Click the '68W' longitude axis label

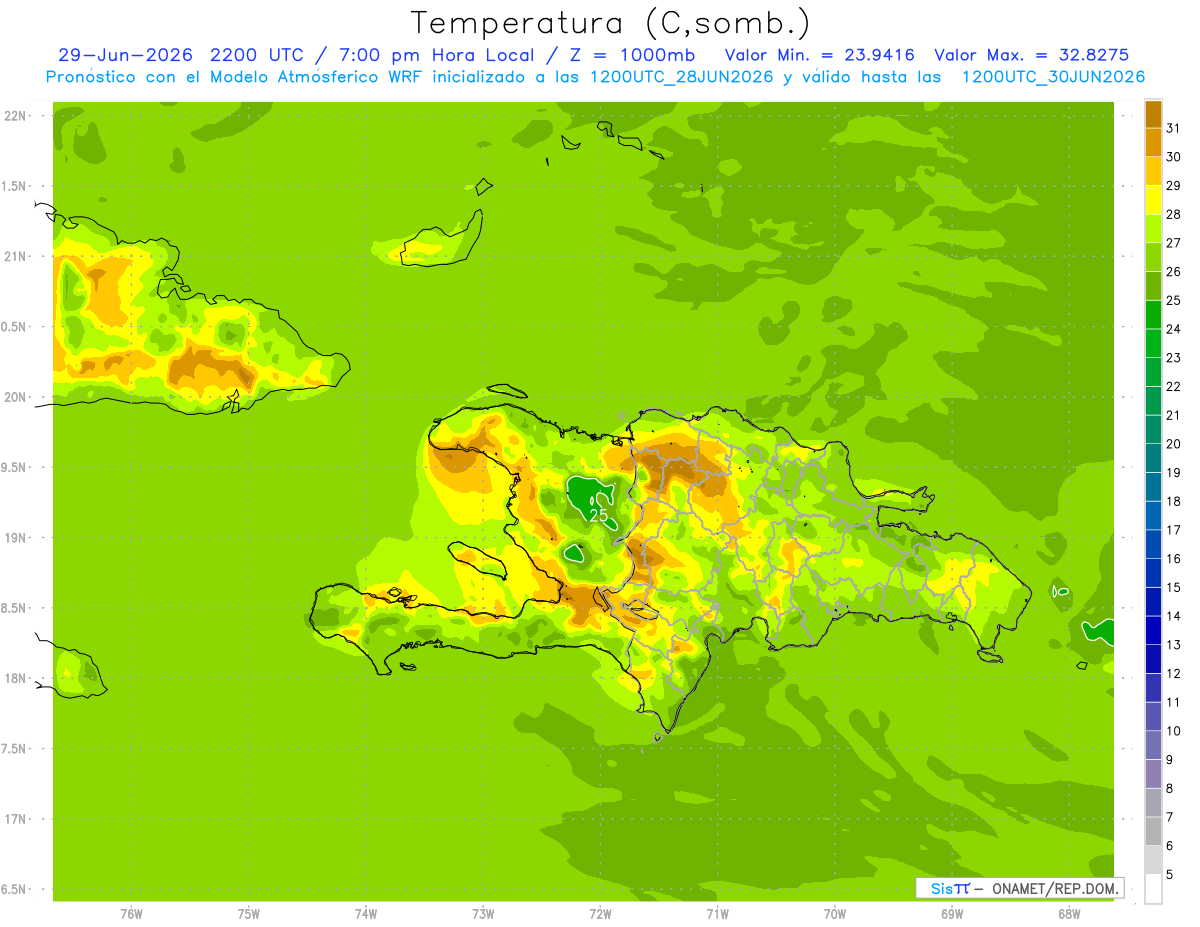(1069, 914)
